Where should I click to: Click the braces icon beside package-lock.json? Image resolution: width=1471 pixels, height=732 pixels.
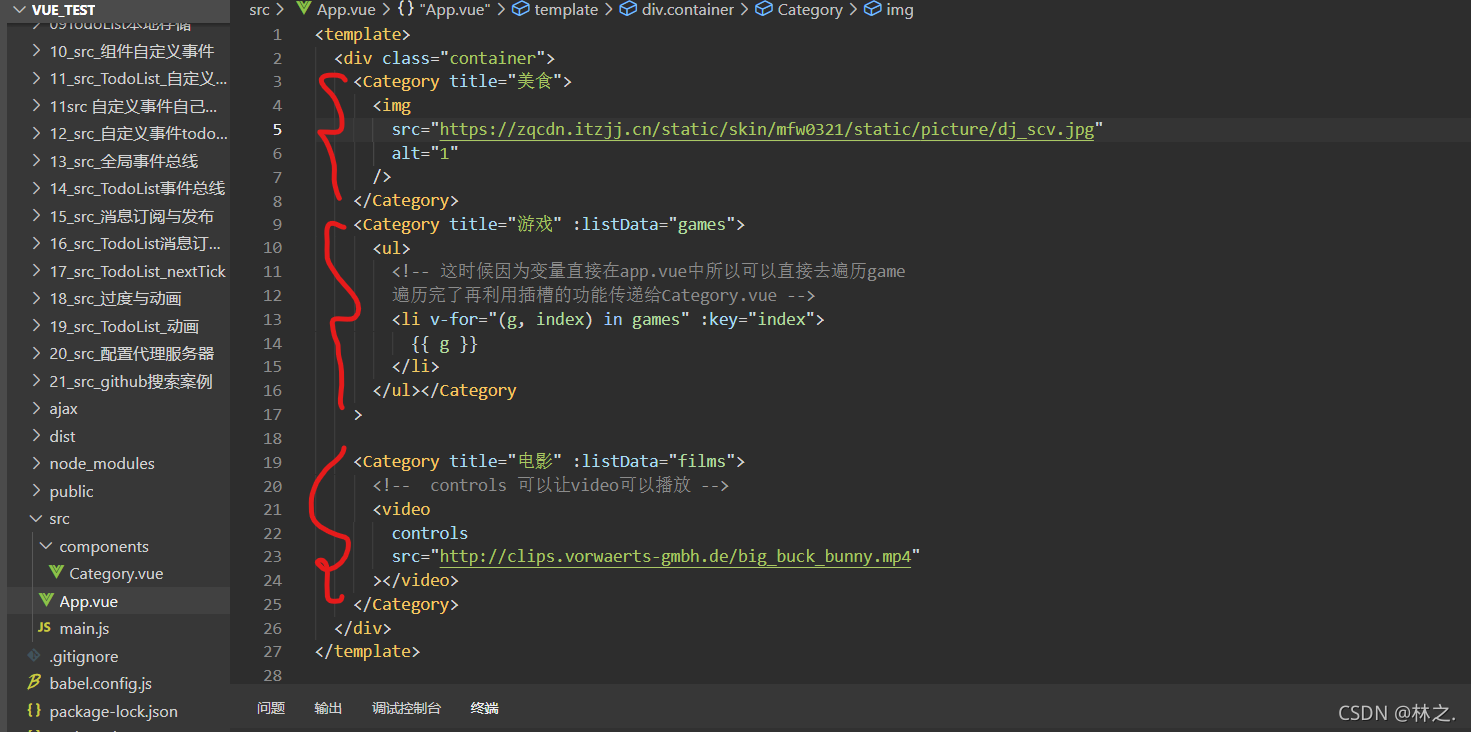34,711
